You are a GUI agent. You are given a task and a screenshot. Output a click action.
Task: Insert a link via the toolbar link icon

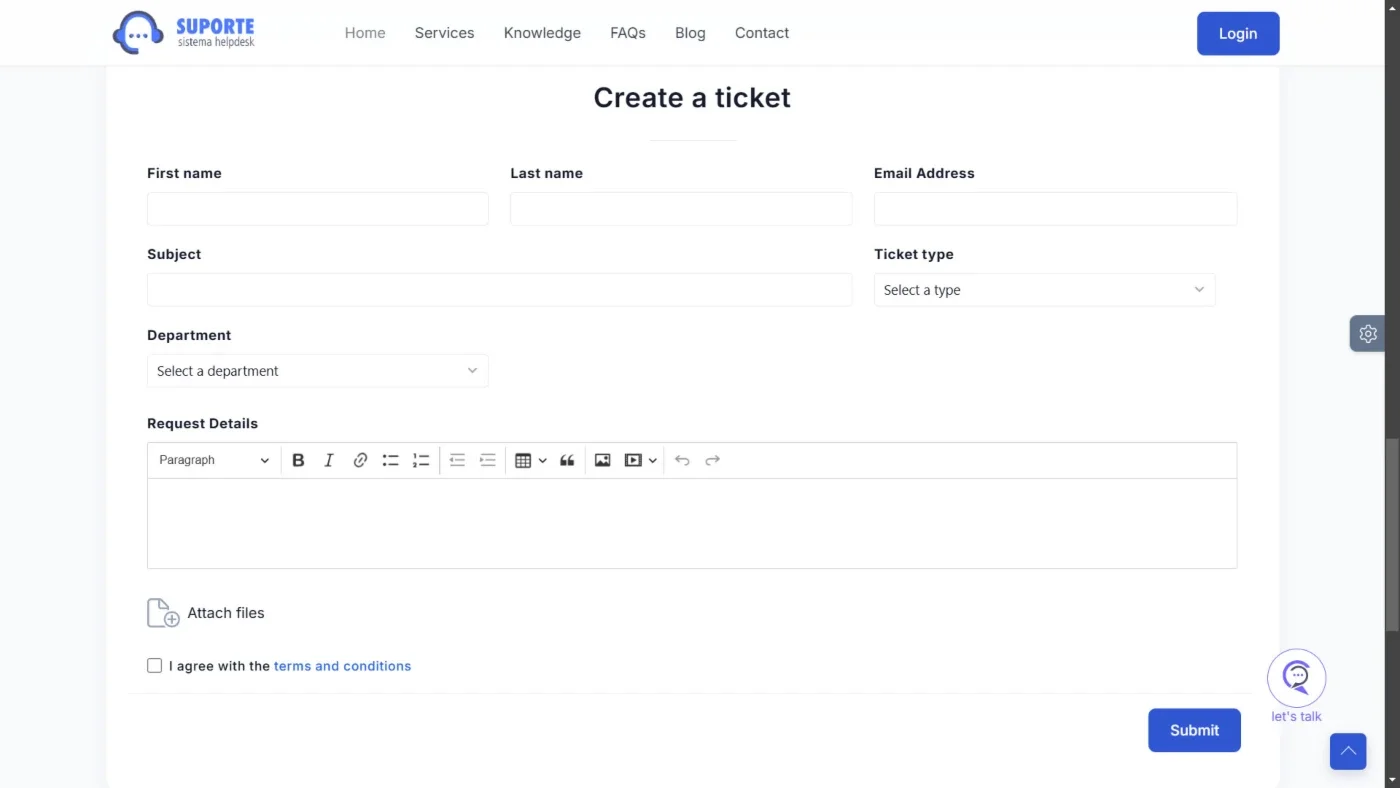click(x=360, y=460)
